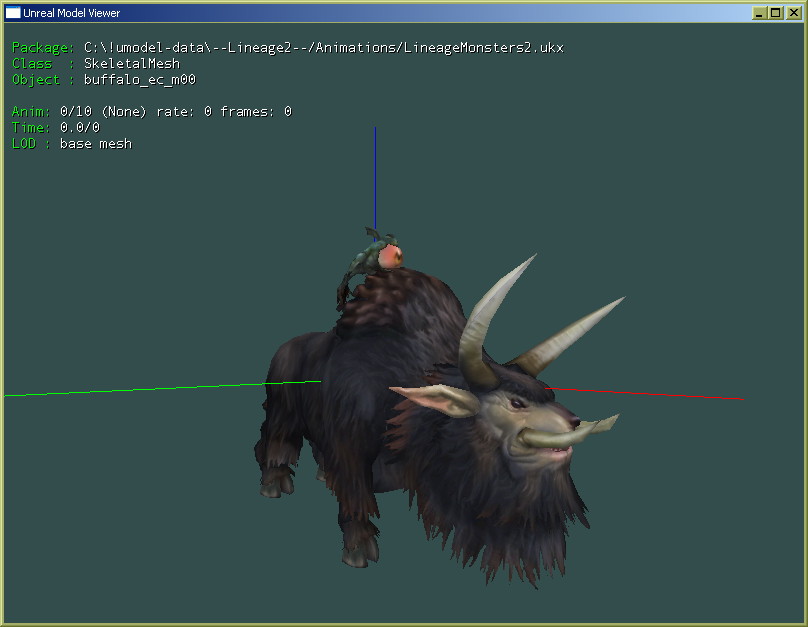808x627 pixels.
Task: Click the object name 'buffalo_ec_m00'
Action: 140,79
